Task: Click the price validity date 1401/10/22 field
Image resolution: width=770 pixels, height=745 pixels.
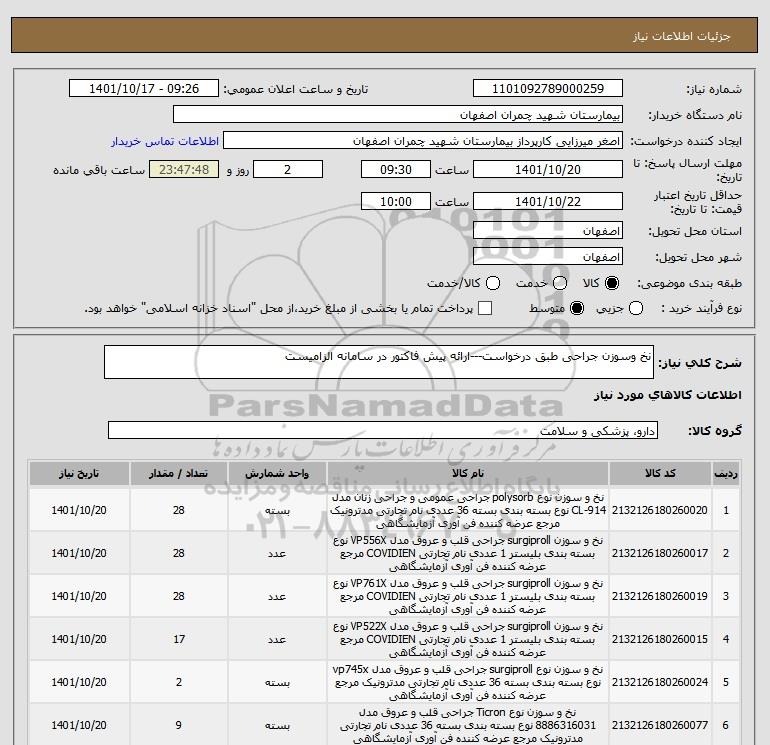Action: [548, 202]
